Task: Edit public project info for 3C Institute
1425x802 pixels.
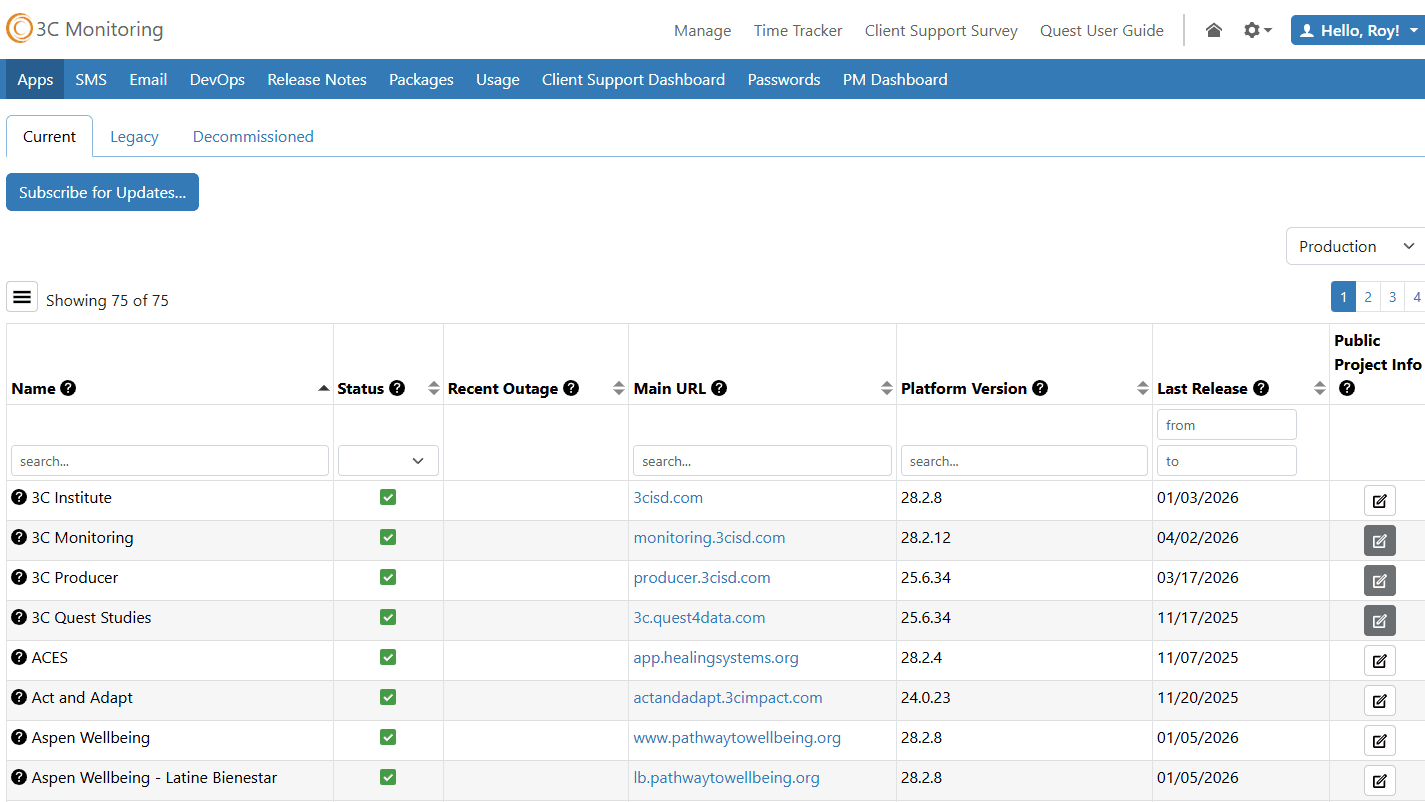Action: click(x=1380, y=501)
